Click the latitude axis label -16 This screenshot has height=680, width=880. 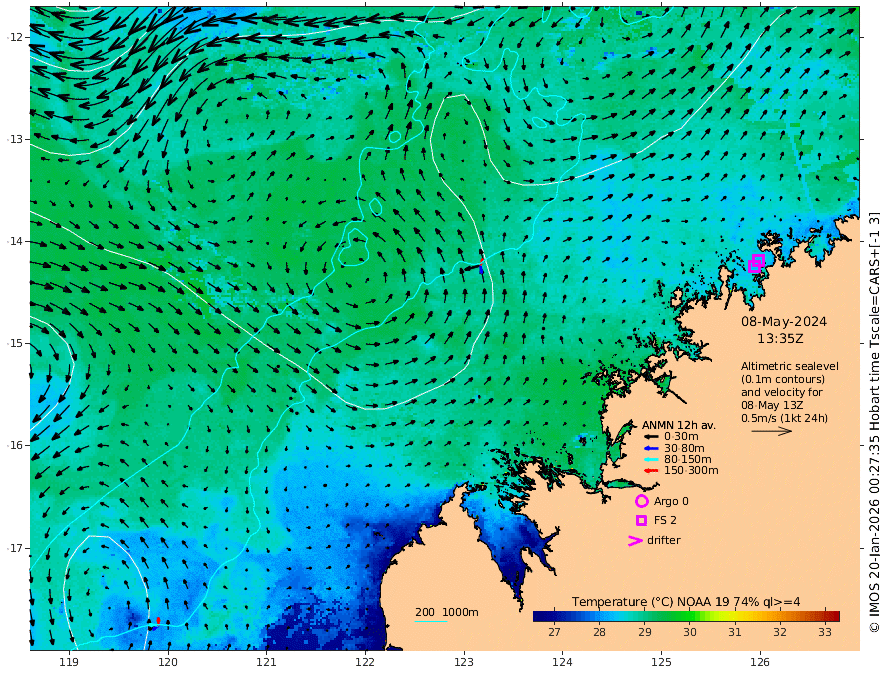coord(15,446)
